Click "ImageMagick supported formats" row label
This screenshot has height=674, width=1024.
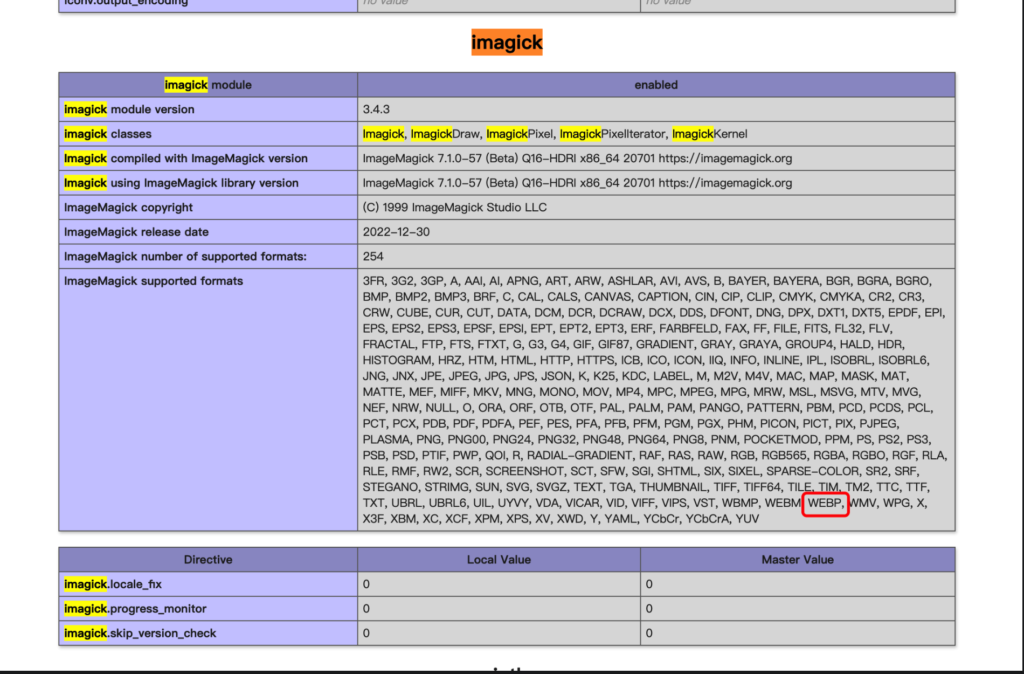153,281
